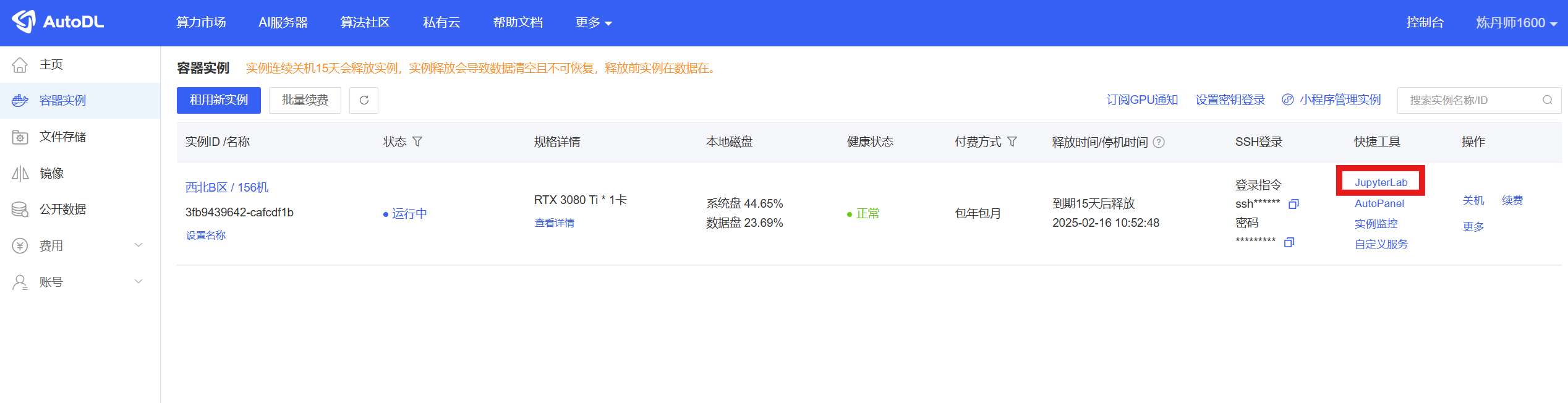This screenshot has width=1568, height=403.
Task: Open JupyterLab quick tool link
Action: pos(1381,182)
